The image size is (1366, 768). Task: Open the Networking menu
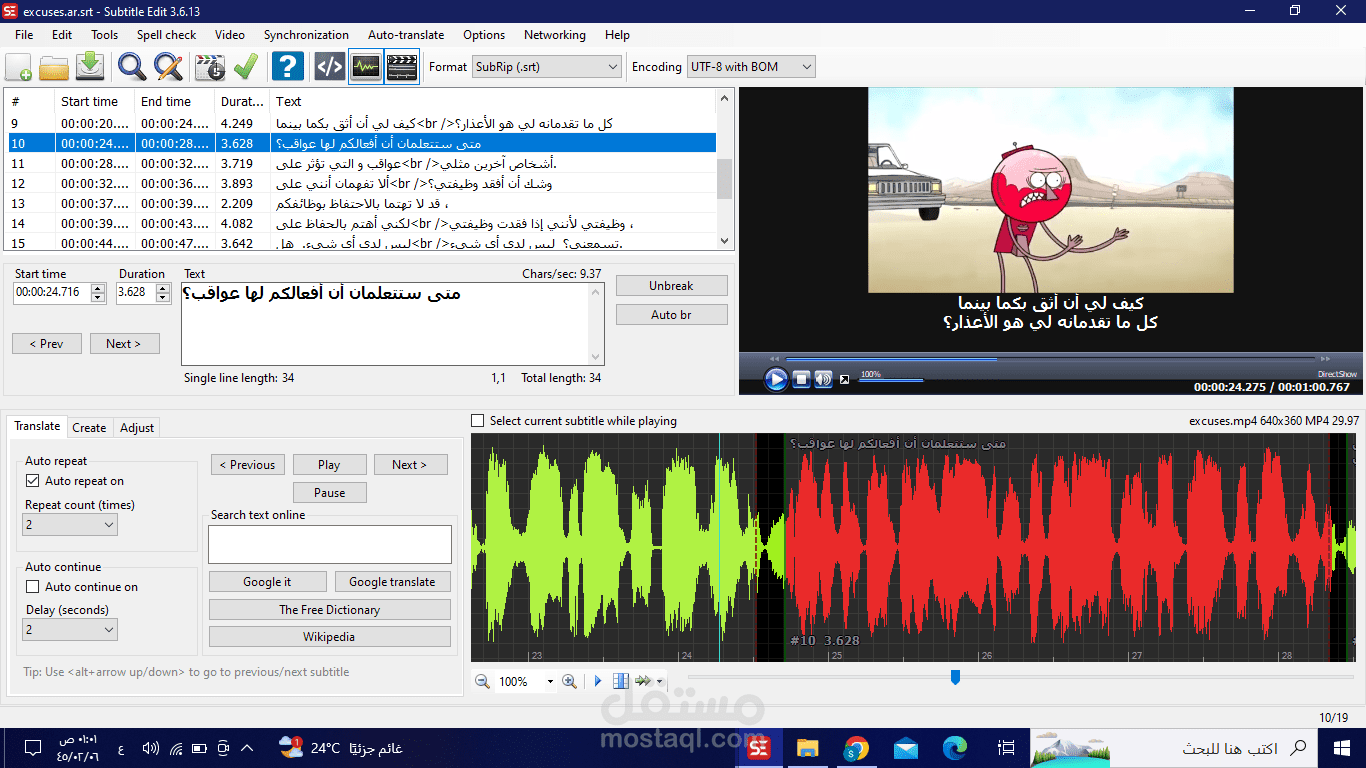pos(555,35)
